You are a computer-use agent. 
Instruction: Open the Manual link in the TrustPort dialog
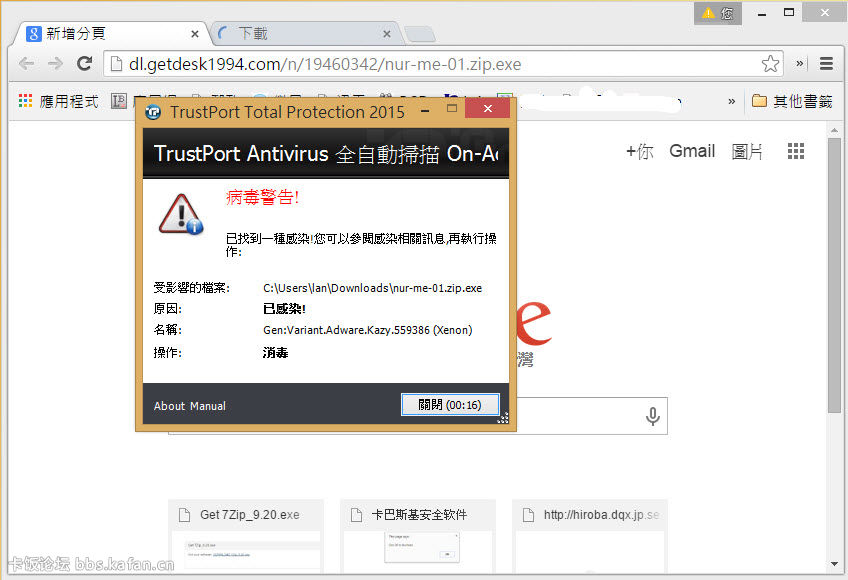207,406
